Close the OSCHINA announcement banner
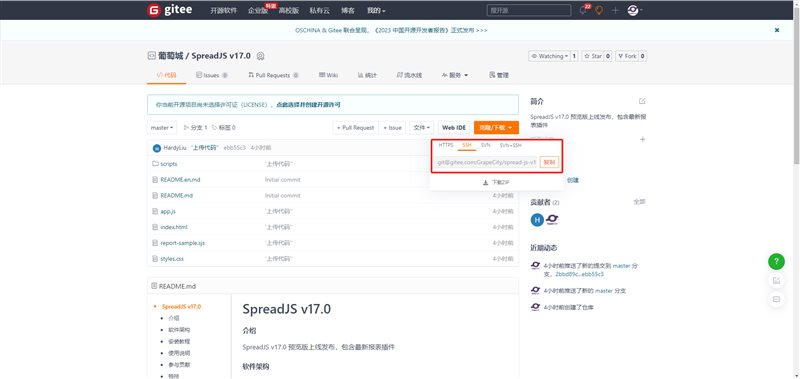The image size is (800, 379). [777, 30]
